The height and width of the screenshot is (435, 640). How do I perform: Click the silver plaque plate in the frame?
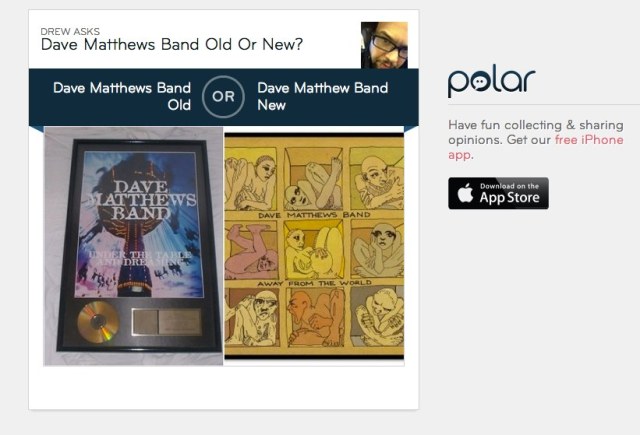pos(167,322)
